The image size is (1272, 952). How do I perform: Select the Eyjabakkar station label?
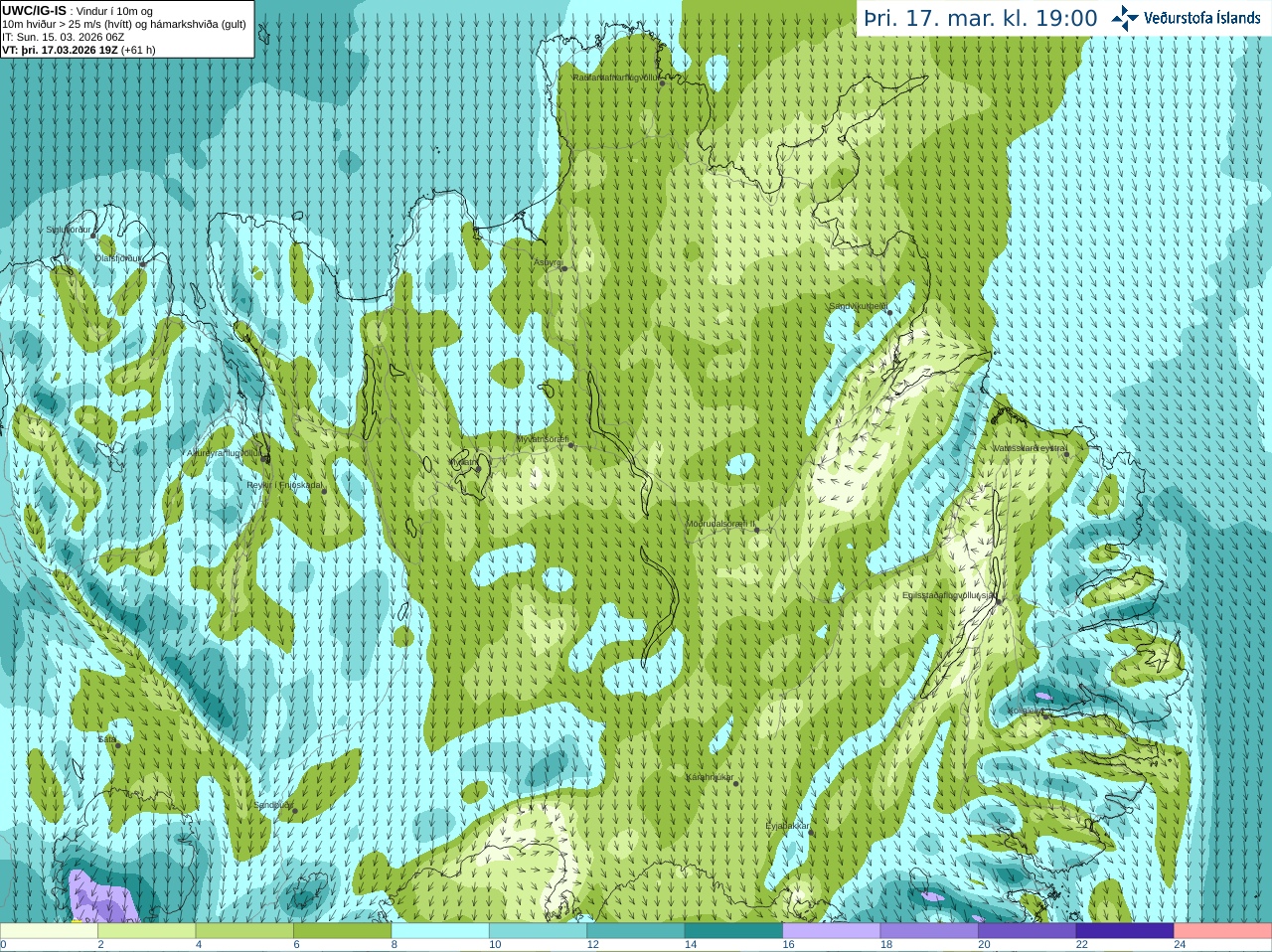[x=787, y=826]
